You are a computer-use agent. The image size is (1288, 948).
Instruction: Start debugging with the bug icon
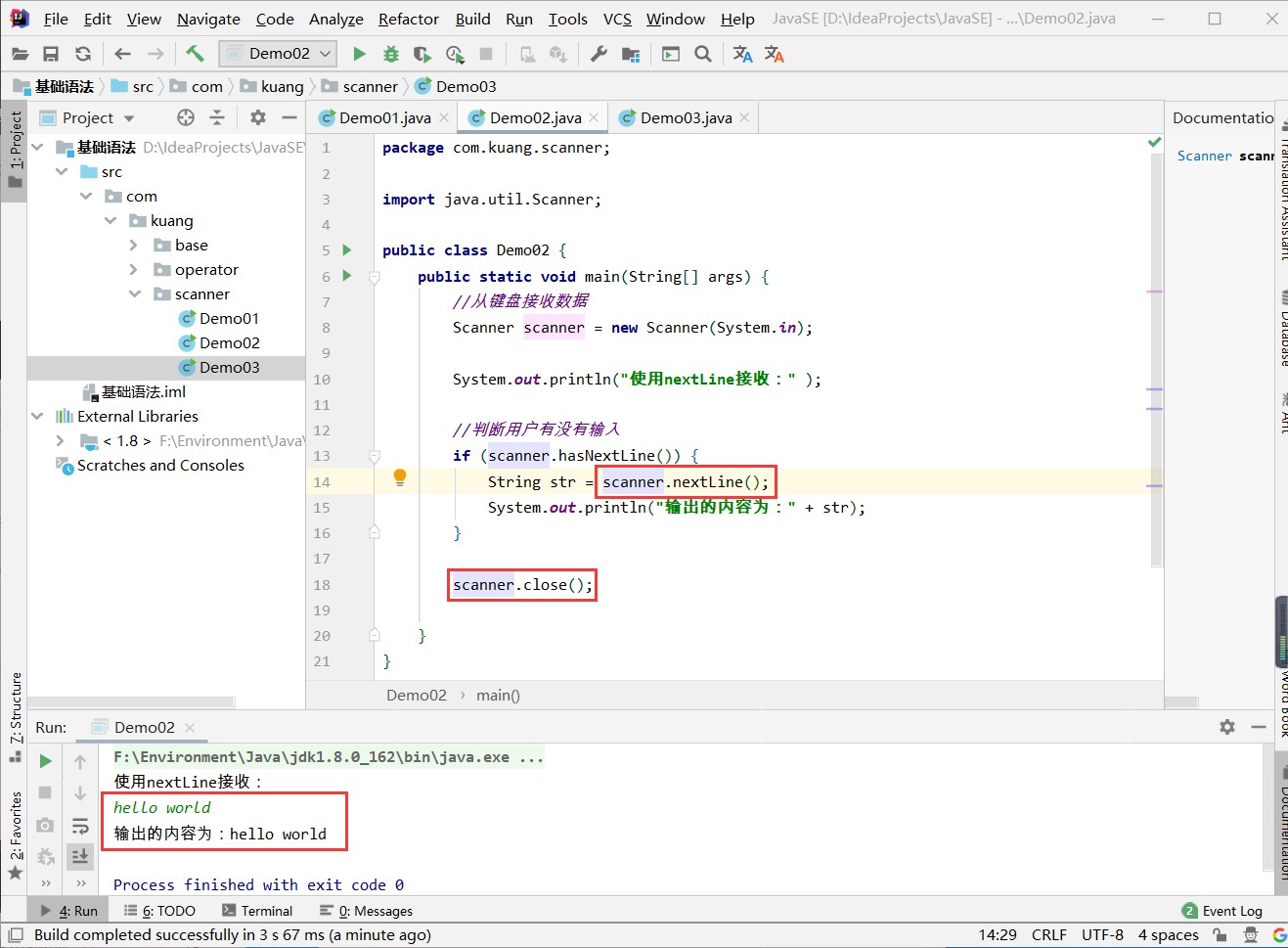[390, 54]
